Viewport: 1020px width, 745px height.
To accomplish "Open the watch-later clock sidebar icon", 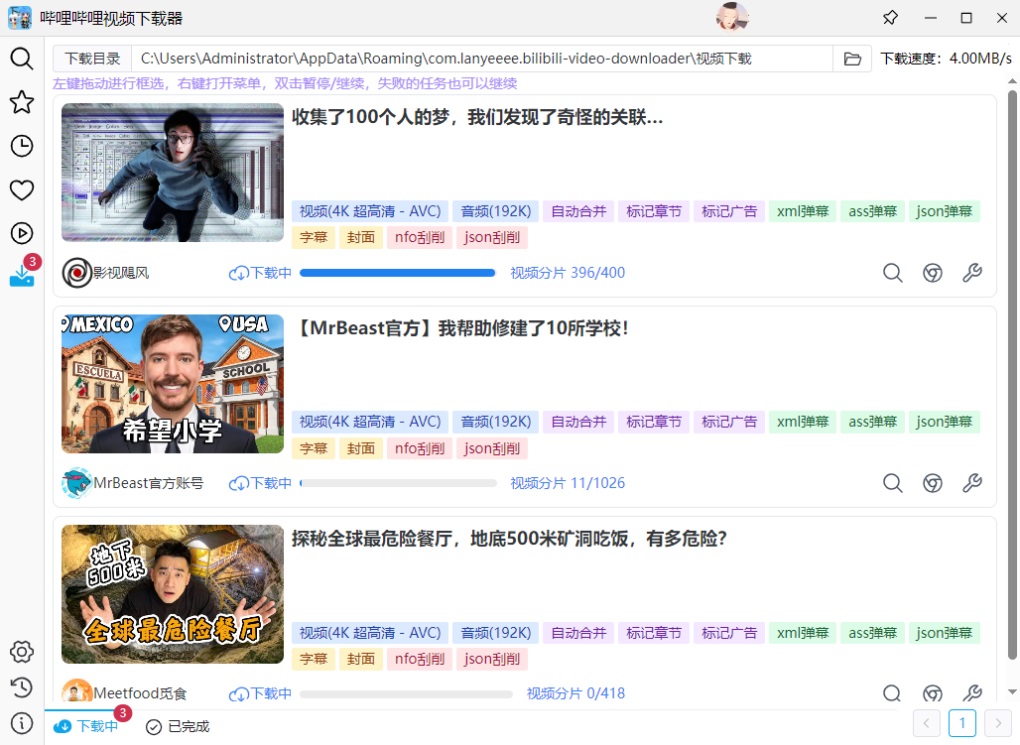I will click(x=21, y=146).
